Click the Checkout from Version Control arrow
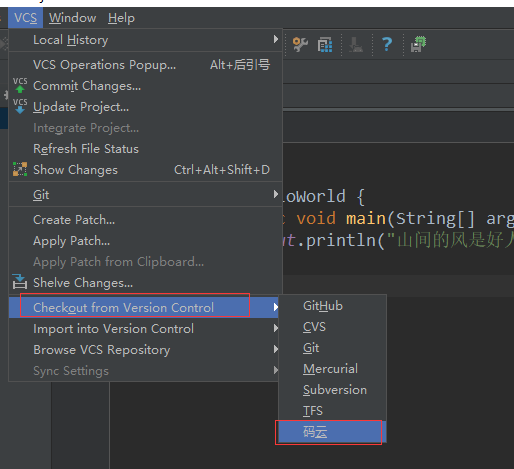 pyautogui.click(x=275, y=307)
